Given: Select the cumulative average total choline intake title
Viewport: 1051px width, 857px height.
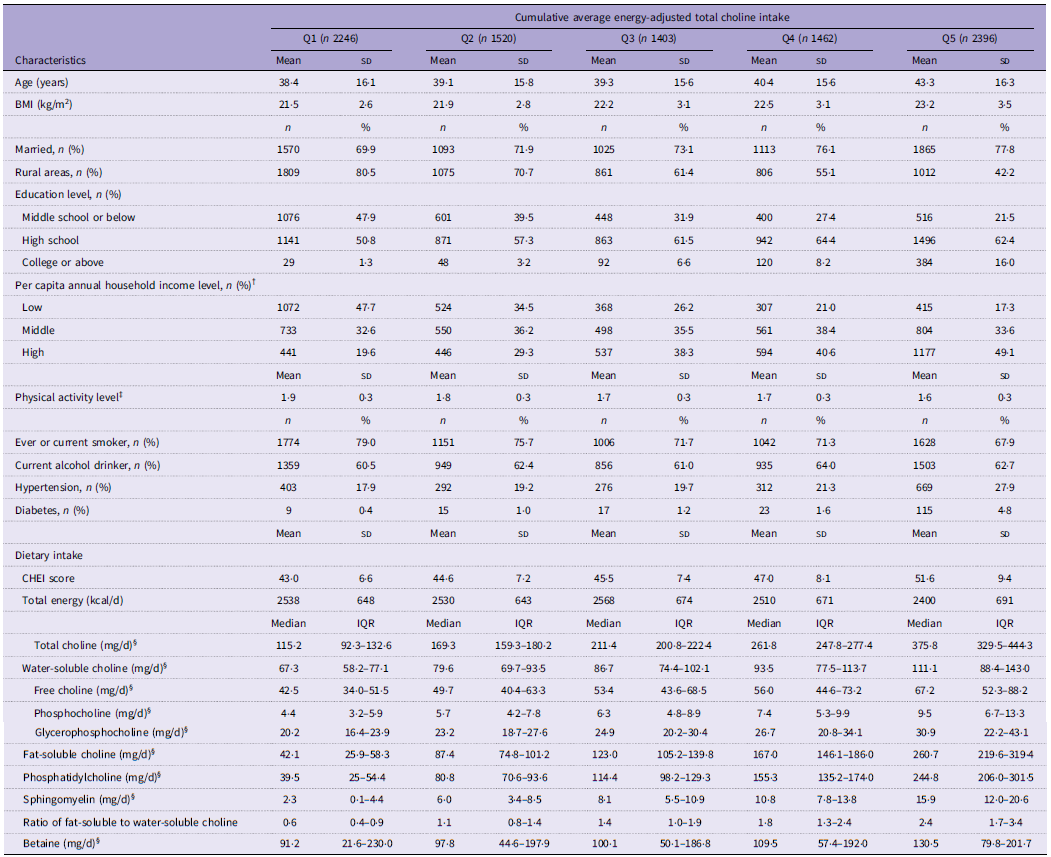Looking at the screenshot, I should click(652, 17).
